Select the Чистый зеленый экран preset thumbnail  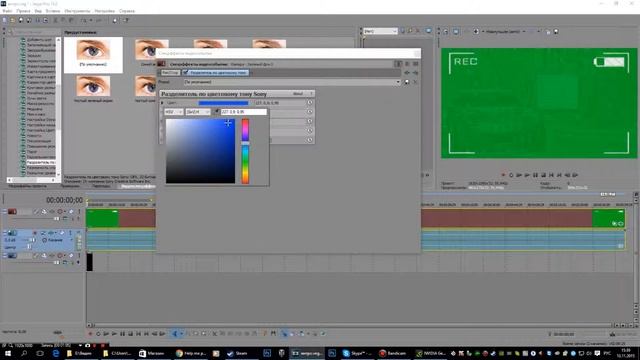coord(93,89)
